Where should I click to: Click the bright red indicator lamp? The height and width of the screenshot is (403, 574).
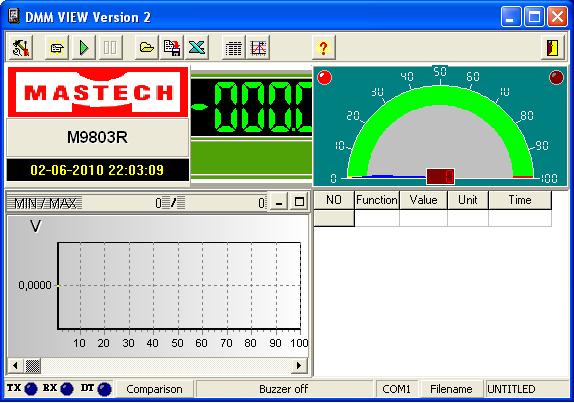(x=324, y=78)
